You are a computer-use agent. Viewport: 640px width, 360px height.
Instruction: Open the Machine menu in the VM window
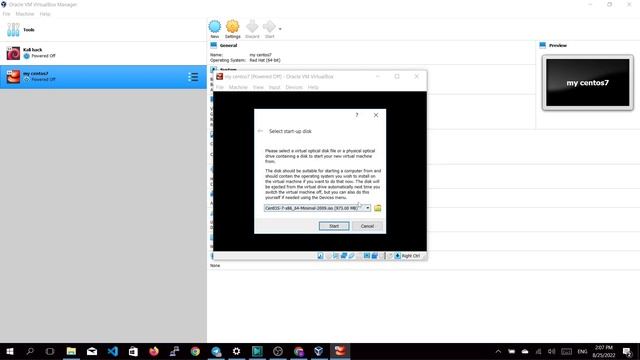click(x=238, y=87)
